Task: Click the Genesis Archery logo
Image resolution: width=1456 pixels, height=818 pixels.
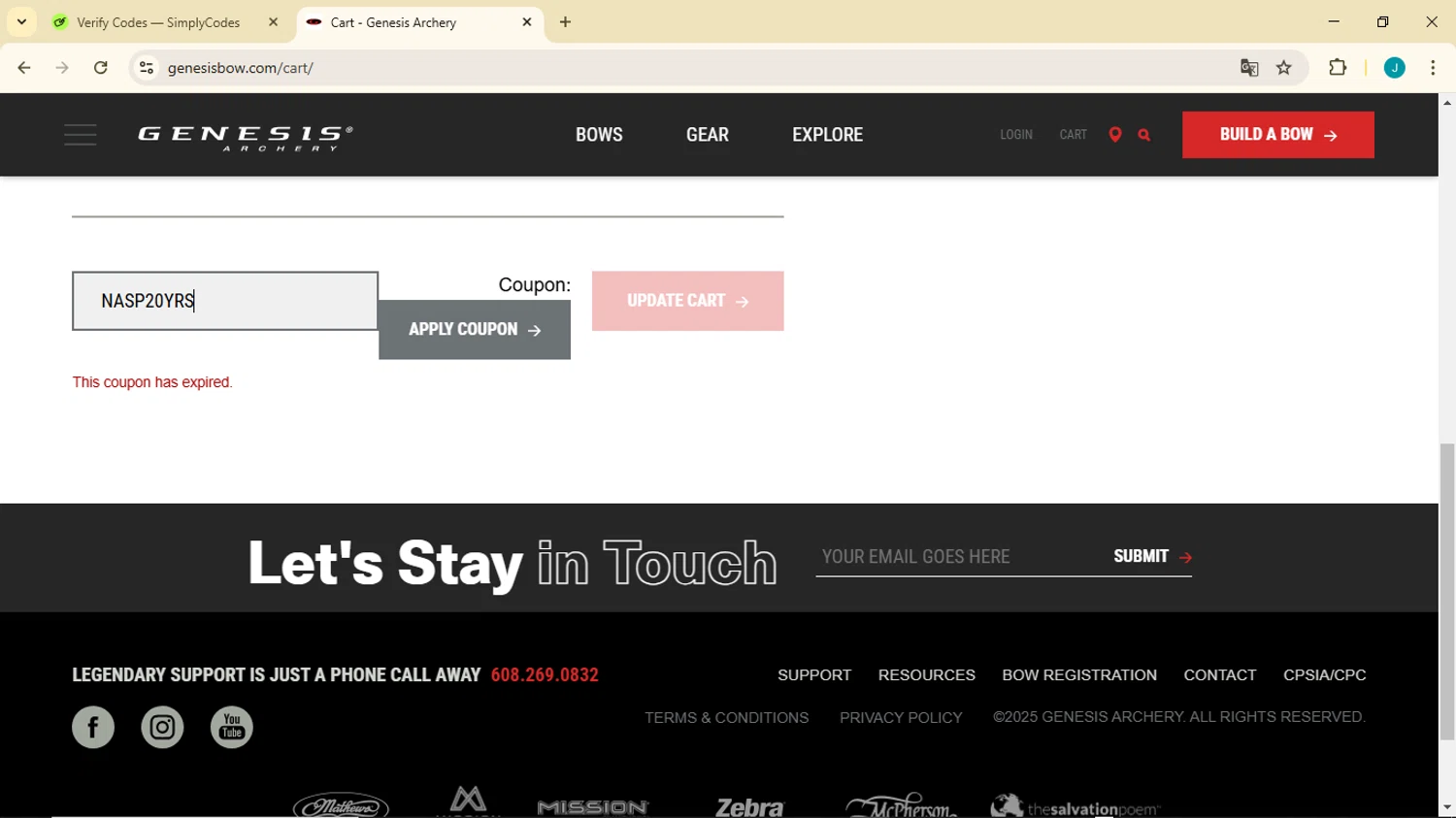Action: click(246, 138)
